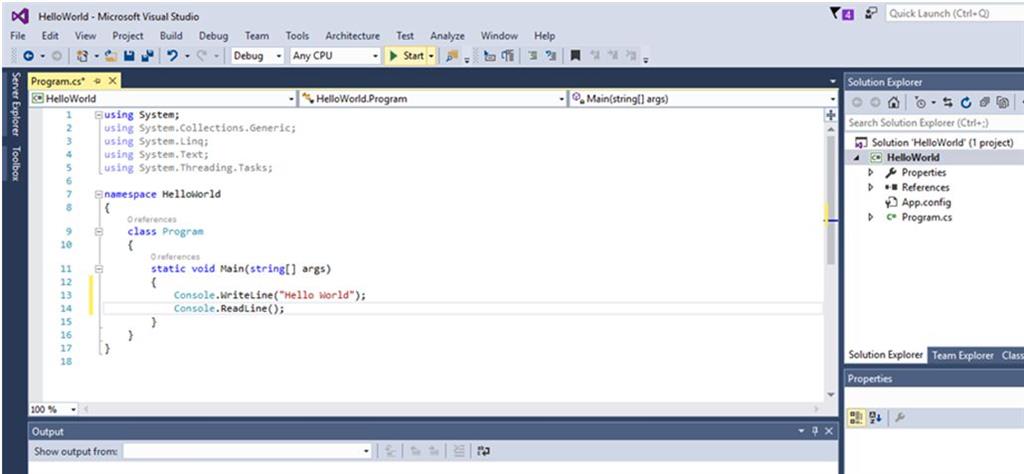Click the Quick Launch search box

pos(954,13)
